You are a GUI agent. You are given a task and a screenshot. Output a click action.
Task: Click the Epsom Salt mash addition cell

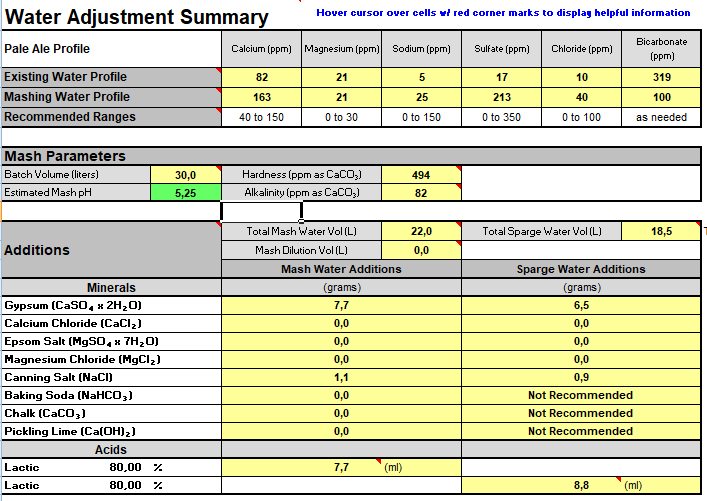[341, 342]
